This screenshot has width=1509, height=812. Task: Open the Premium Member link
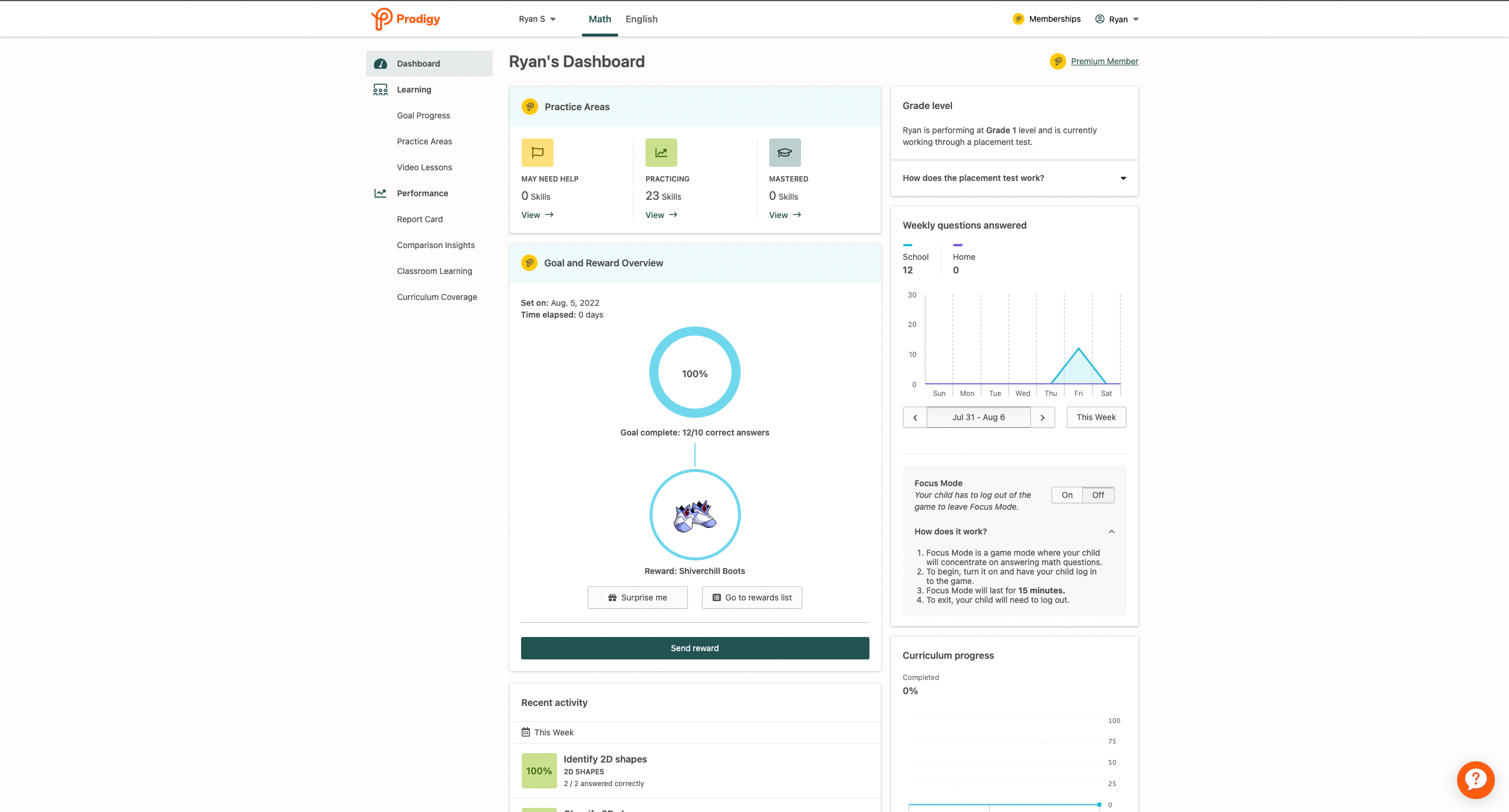pos(1104,61)
